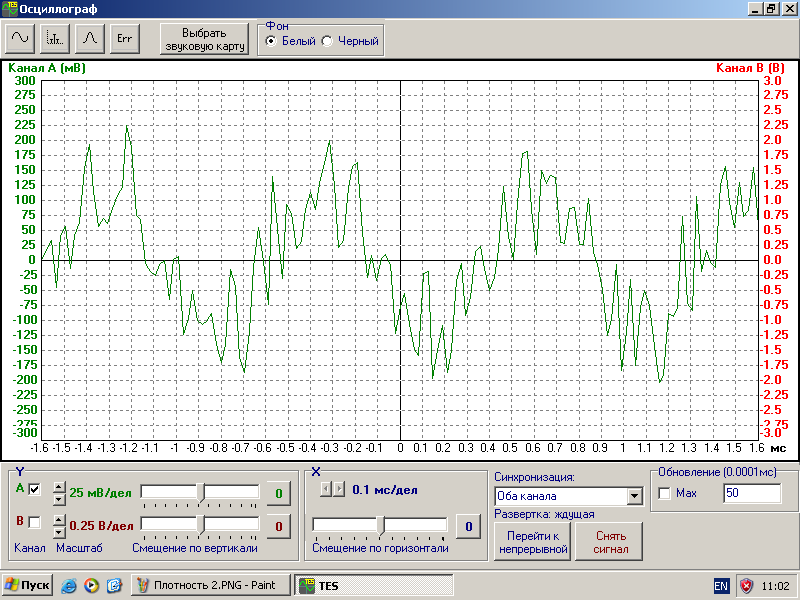Increase channel A scale with up arrow
This screenshot has height=600, width=800.
click(59, 487)
